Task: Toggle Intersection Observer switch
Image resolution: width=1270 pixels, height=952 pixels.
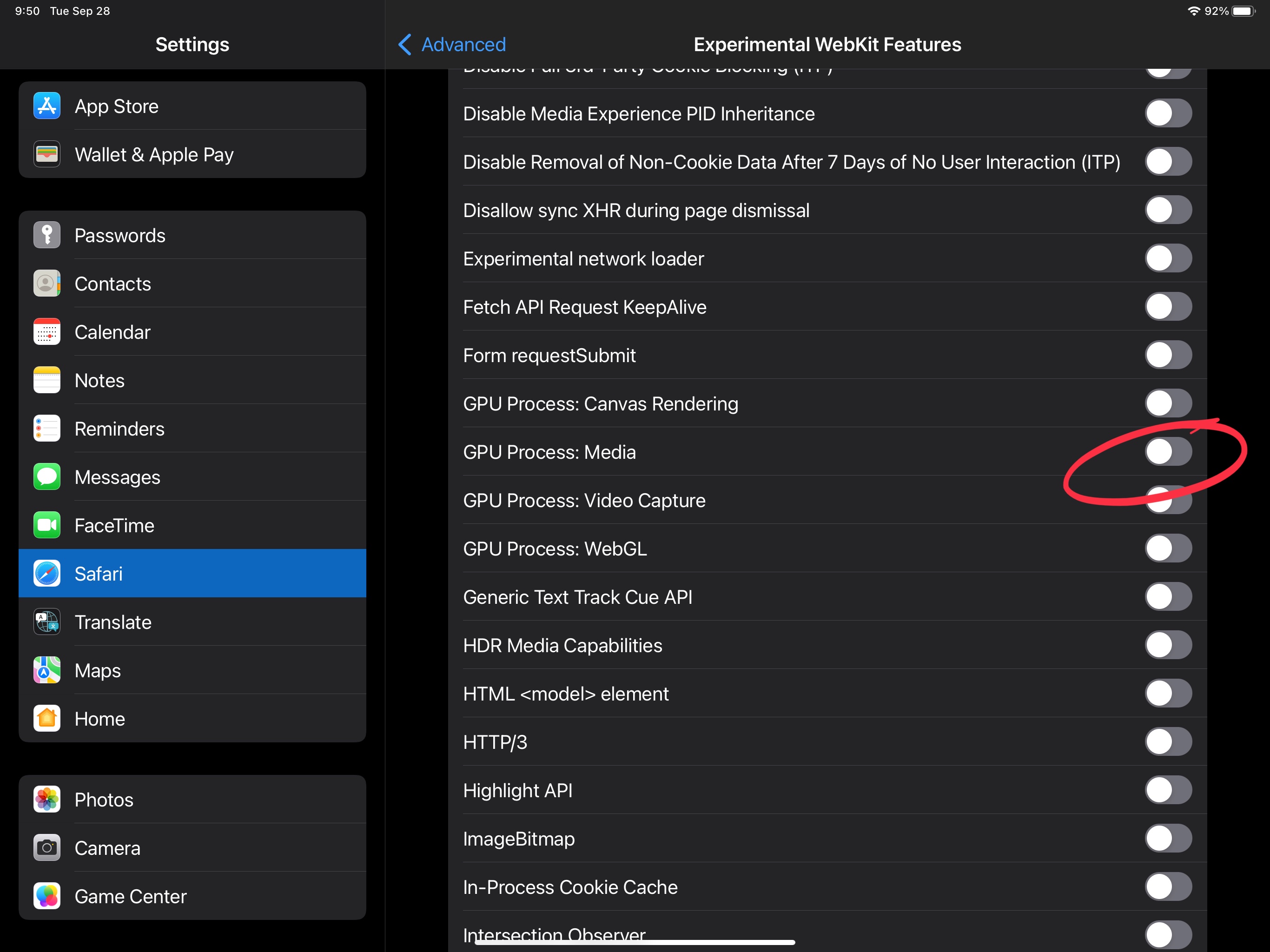Action: click(1168, 935)
